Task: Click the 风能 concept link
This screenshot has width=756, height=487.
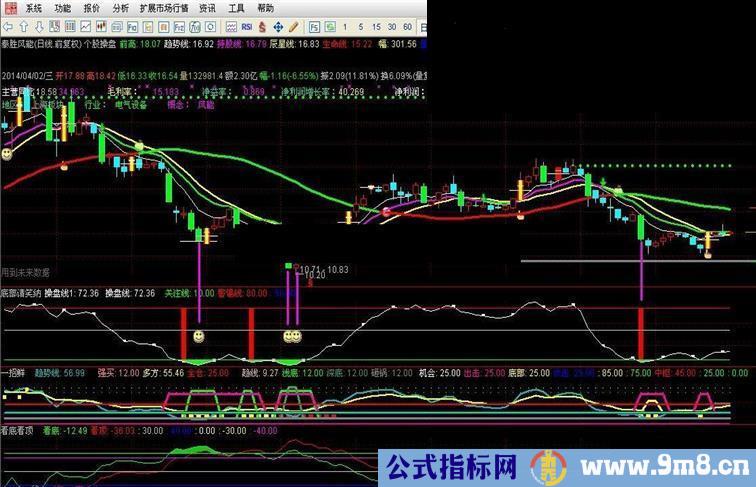Action: 205,103
